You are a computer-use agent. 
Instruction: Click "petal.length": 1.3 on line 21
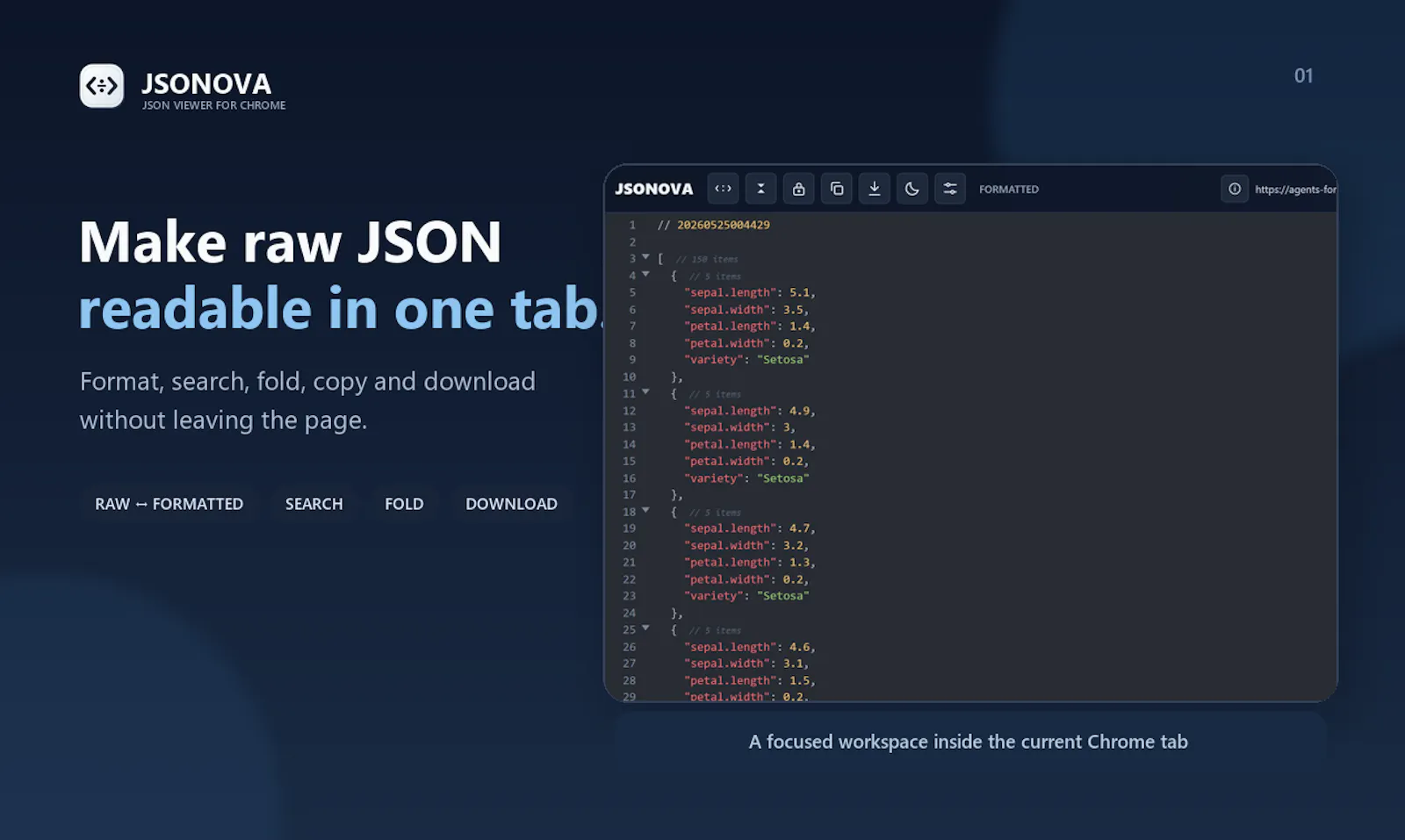tap(750, 563)
